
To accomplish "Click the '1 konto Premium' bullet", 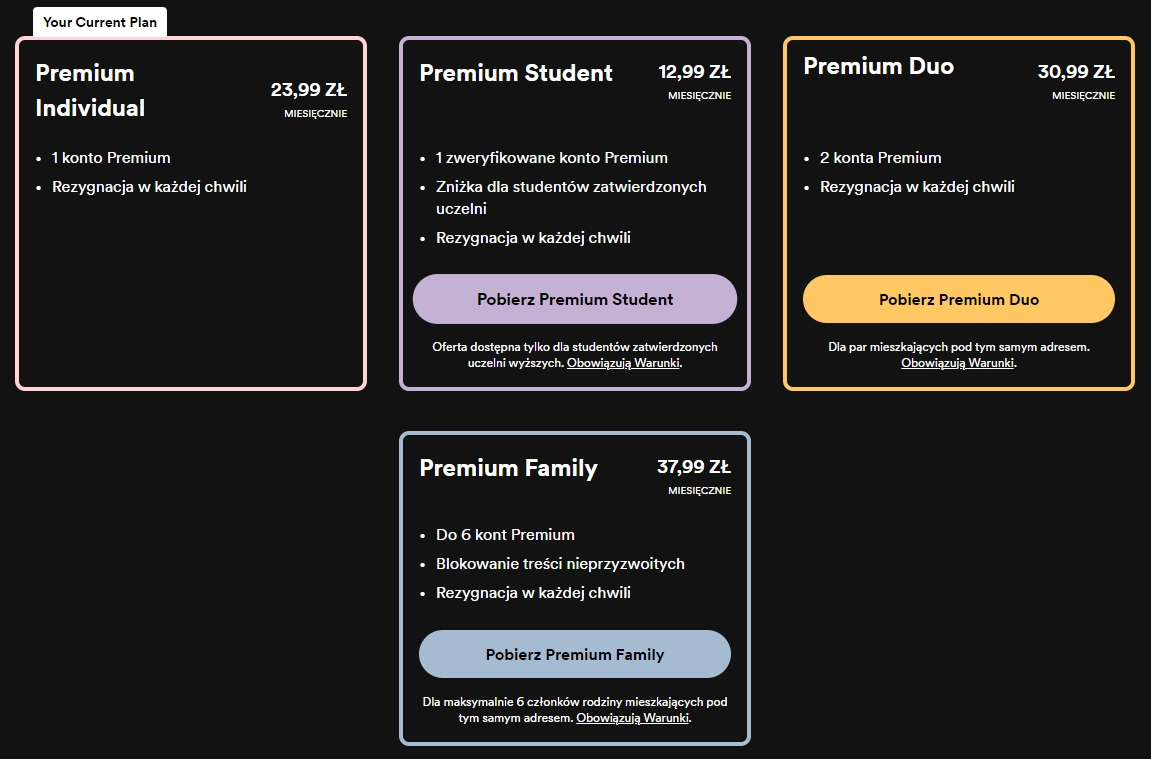I will pos(111,158).
